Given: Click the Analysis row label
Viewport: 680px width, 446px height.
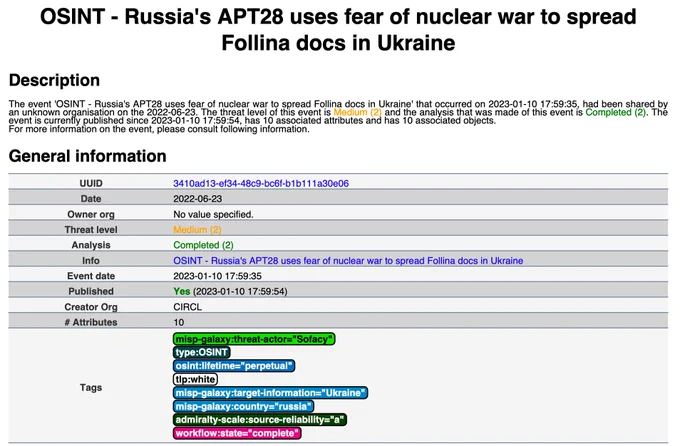Looking at the screenshot, I should click(x=91, y=245).
